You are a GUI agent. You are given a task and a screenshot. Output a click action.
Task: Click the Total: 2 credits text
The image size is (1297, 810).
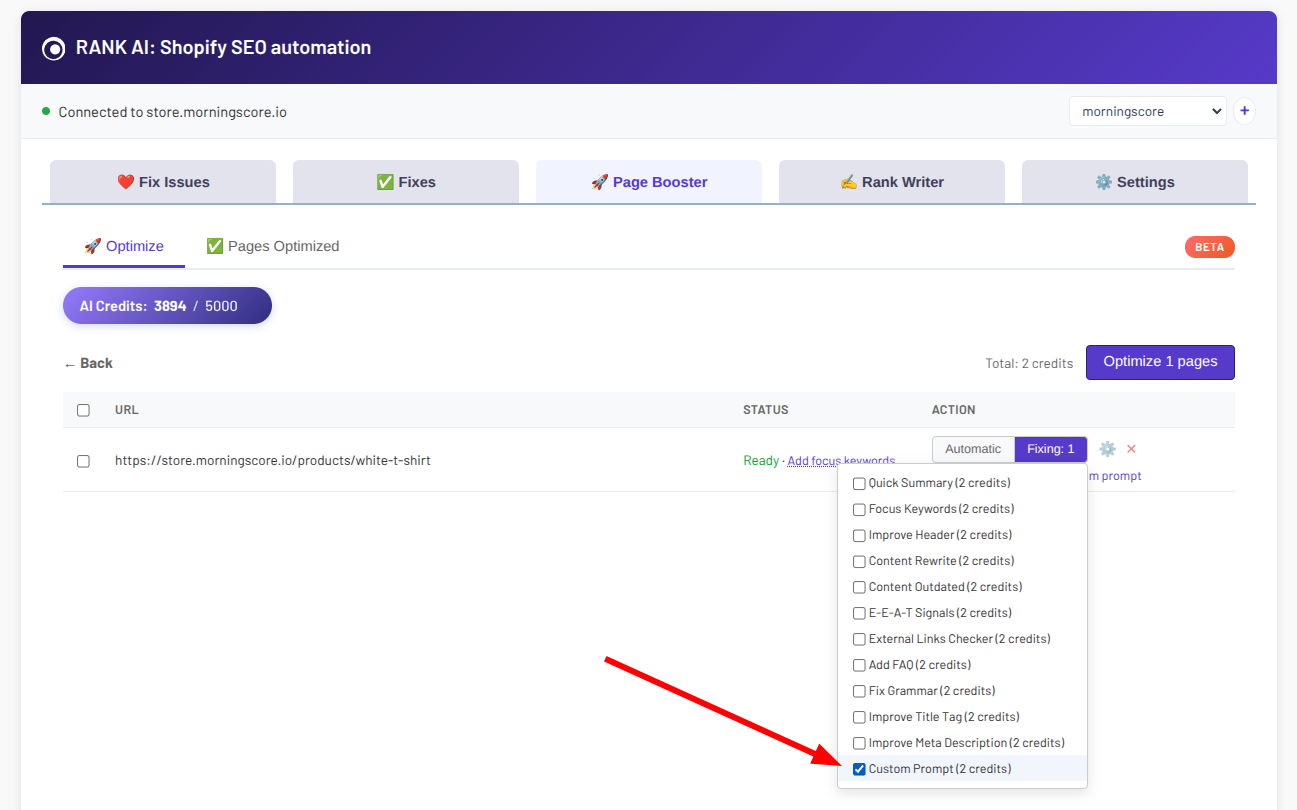click(1029, 363)
